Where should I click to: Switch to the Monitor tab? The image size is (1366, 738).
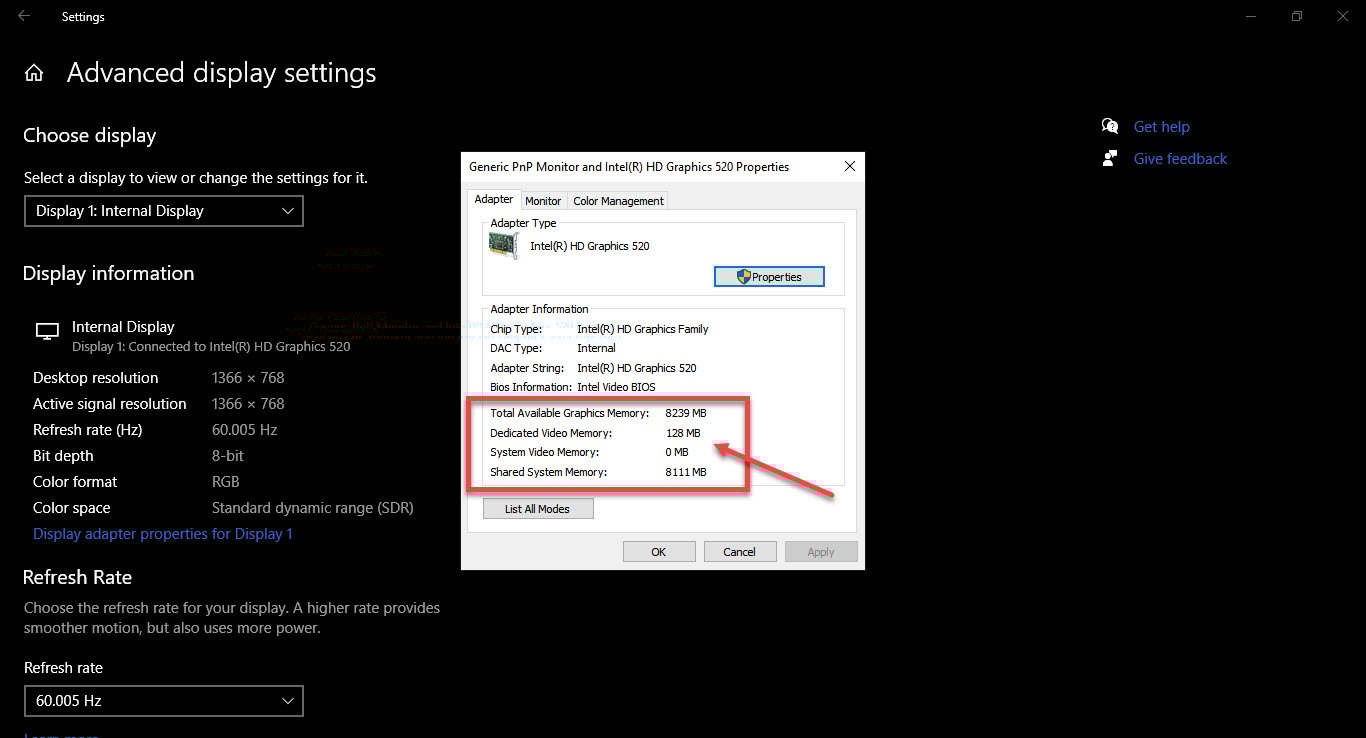(543, 200)
